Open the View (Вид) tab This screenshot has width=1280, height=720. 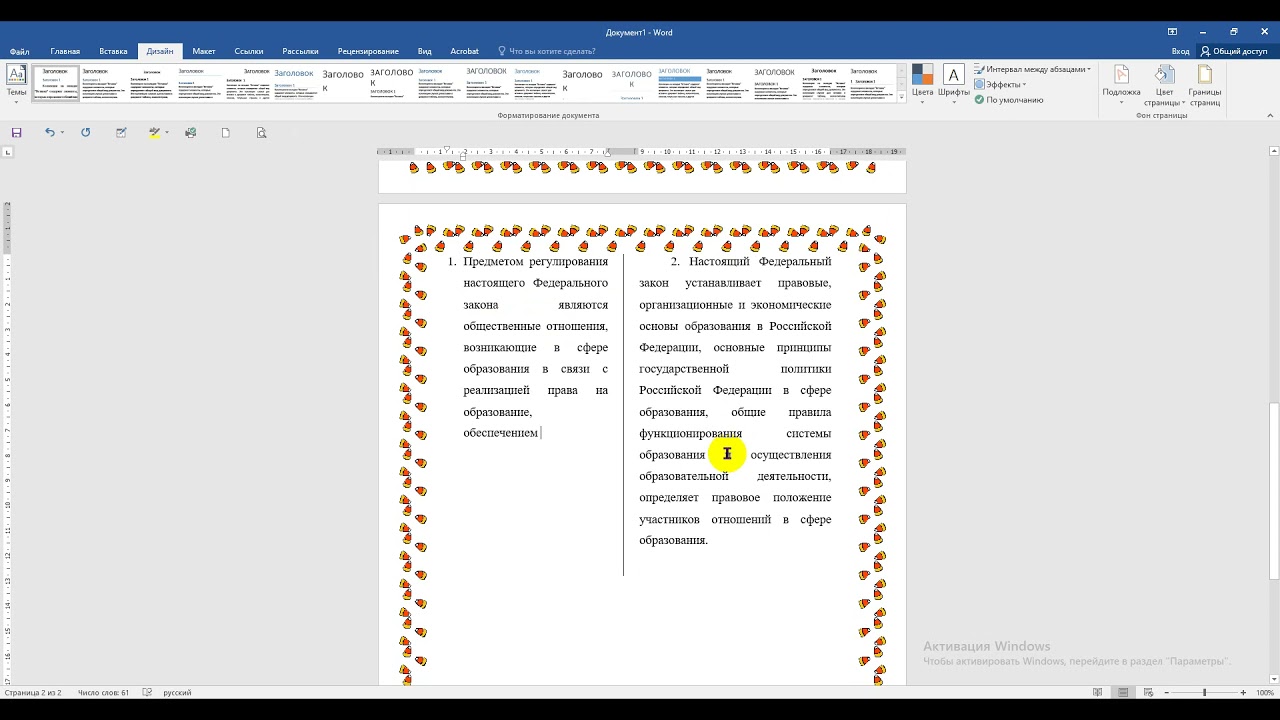coord(425,51)
